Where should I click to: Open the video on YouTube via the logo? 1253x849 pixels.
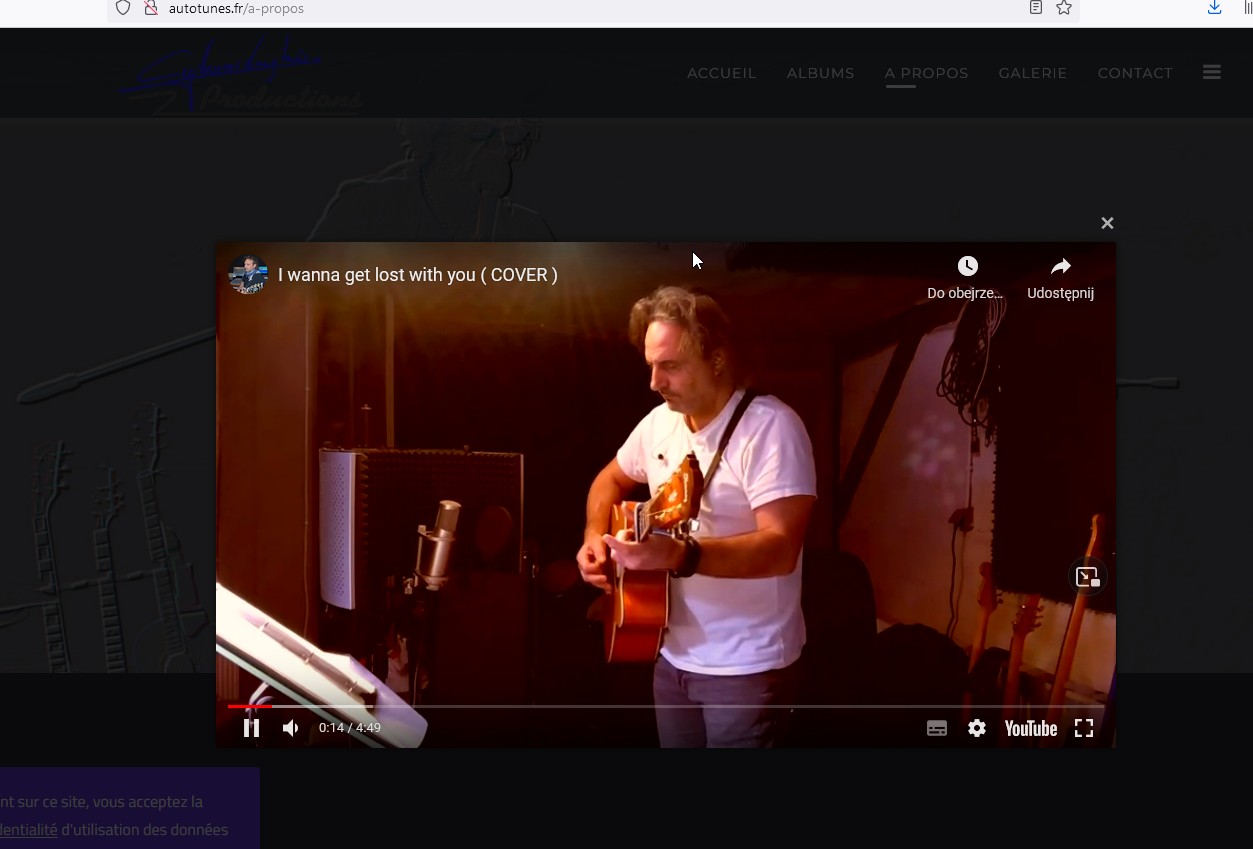(x=1031, y=728)
